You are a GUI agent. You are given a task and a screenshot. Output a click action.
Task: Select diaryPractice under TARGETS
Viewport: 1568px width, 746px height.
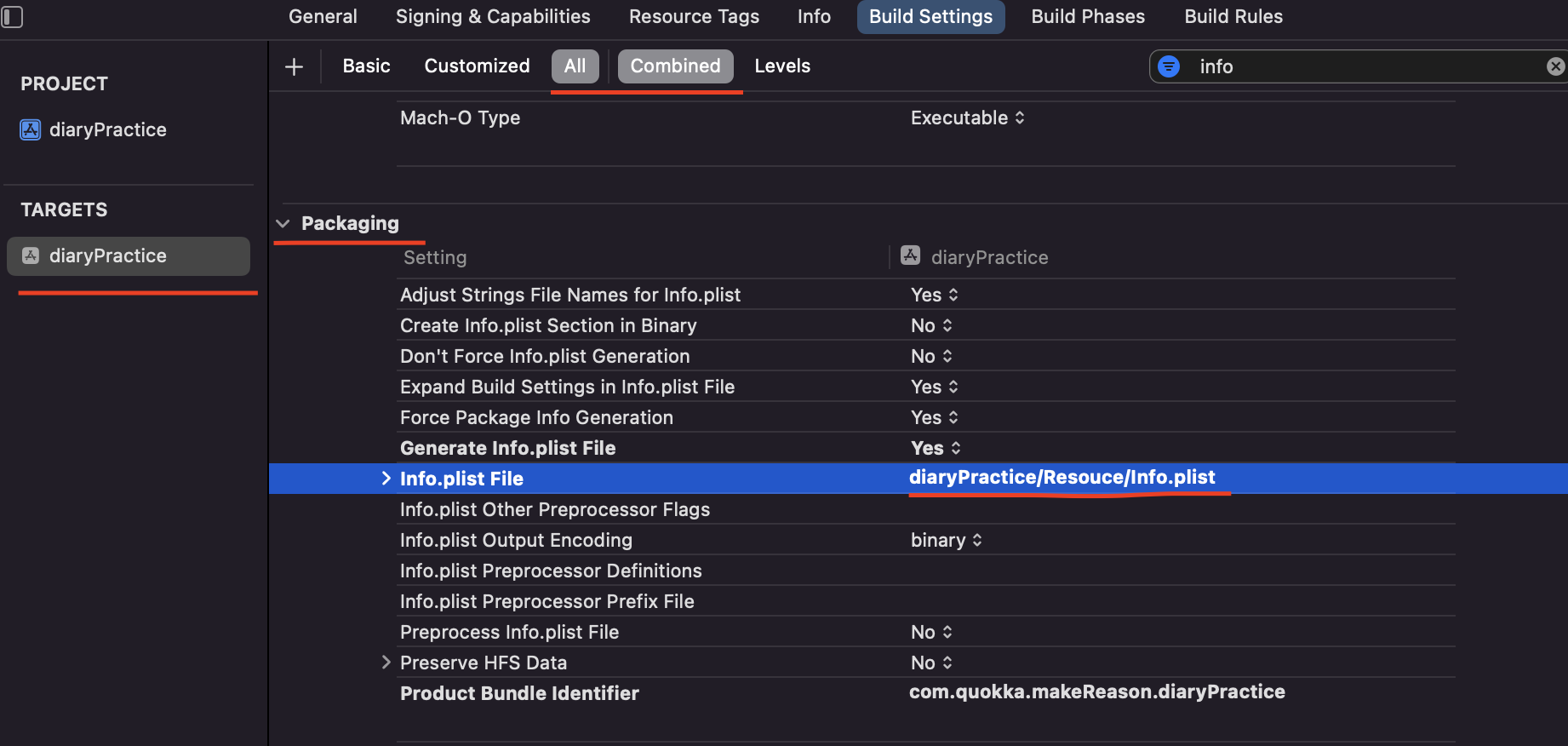pyautogui.click(x=129, y=255)
